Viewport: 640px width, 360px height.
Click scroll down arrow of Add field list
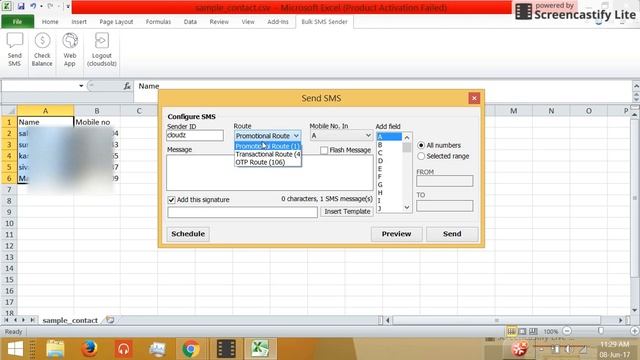coord(407,208)
